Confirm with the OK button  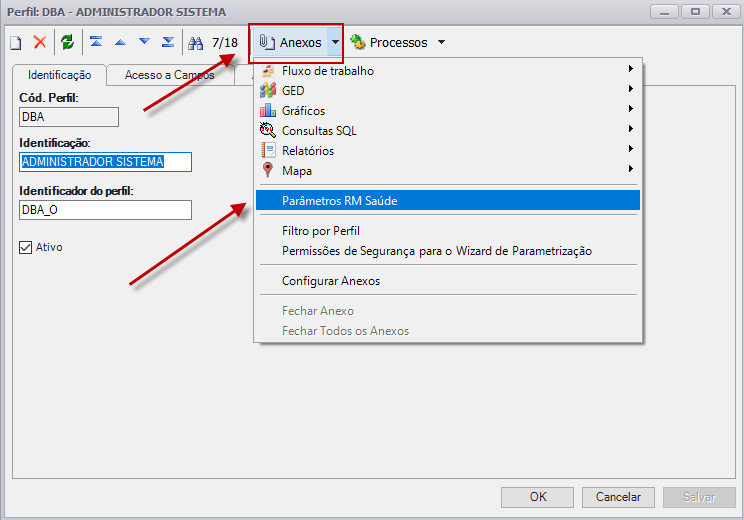click(x=538, y=497)
